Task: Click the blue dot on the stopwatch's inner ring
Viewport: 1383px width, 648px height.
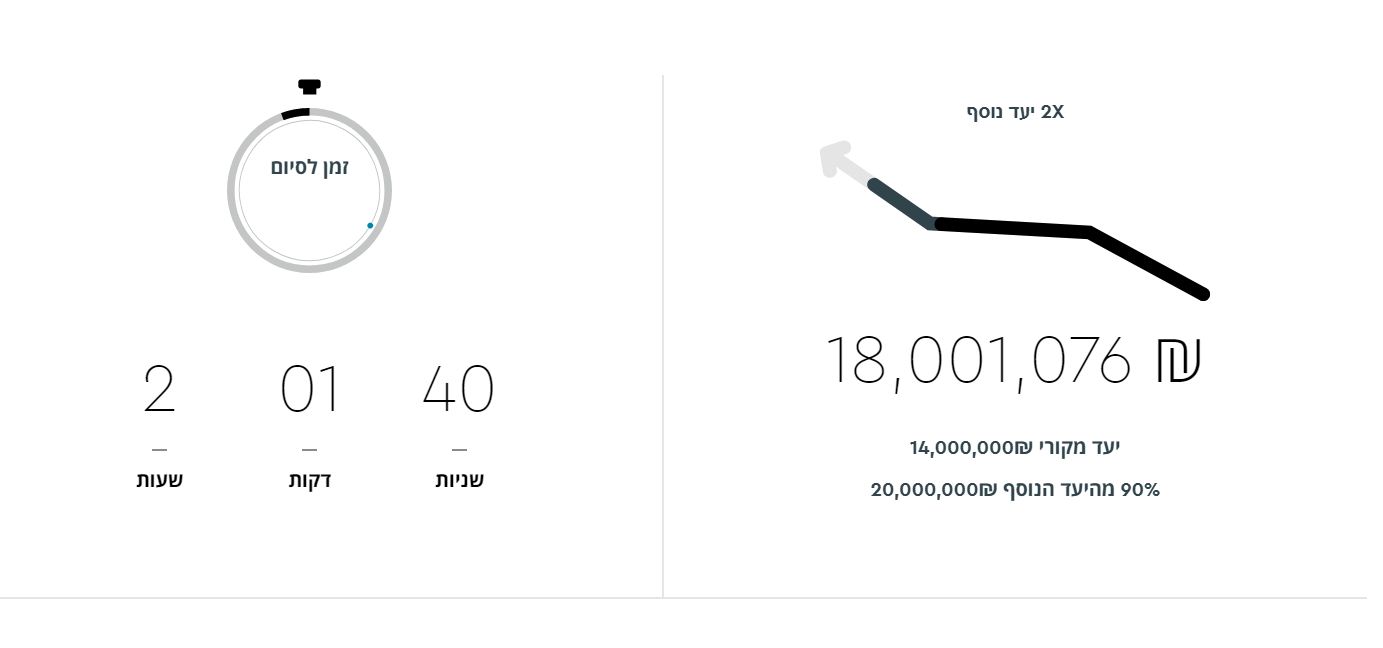Action: (370, 226)
